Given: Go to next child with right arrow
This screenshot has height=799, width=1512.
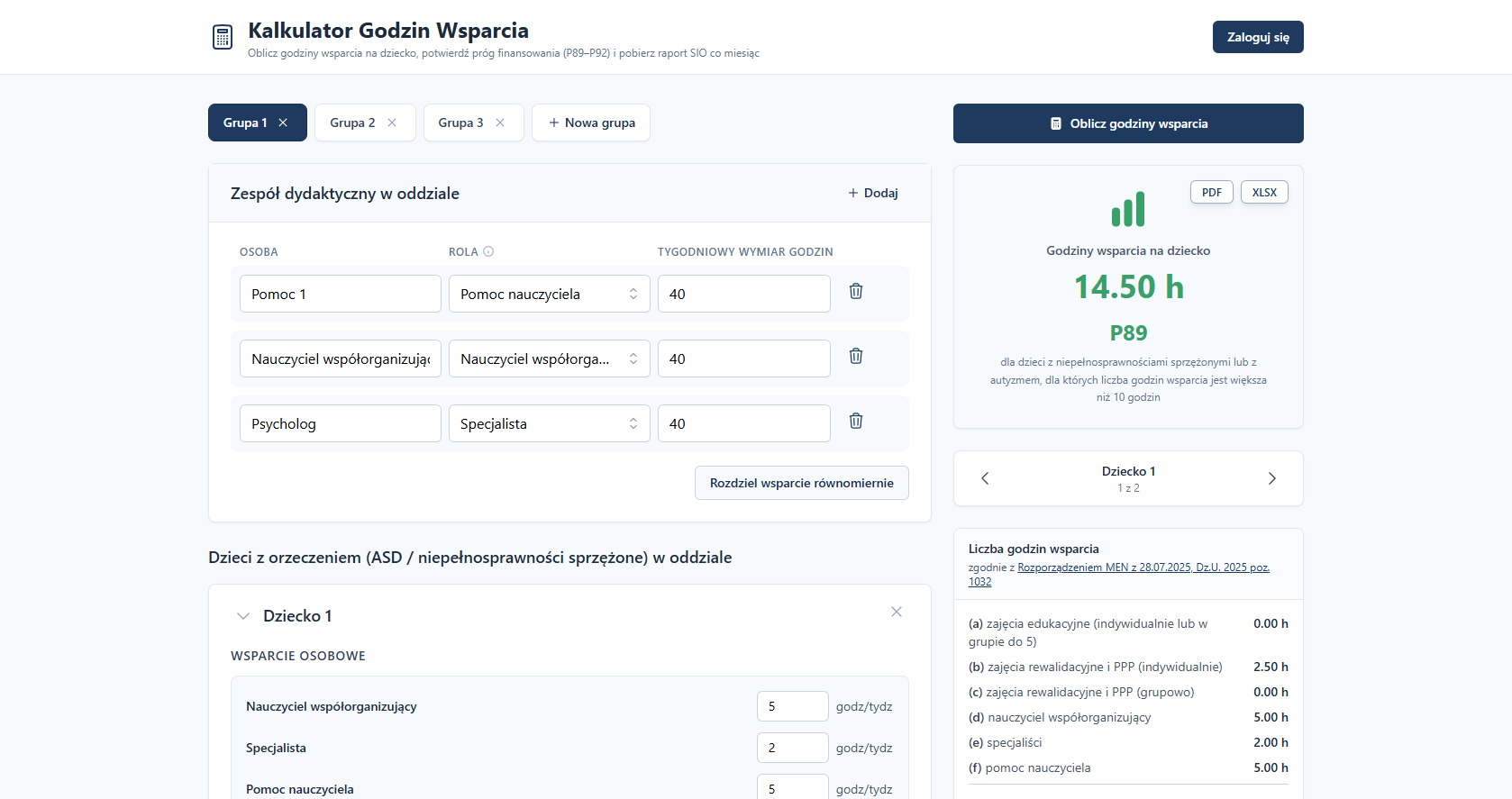Looking at the screenshot, I should [x=1271, y=478].
